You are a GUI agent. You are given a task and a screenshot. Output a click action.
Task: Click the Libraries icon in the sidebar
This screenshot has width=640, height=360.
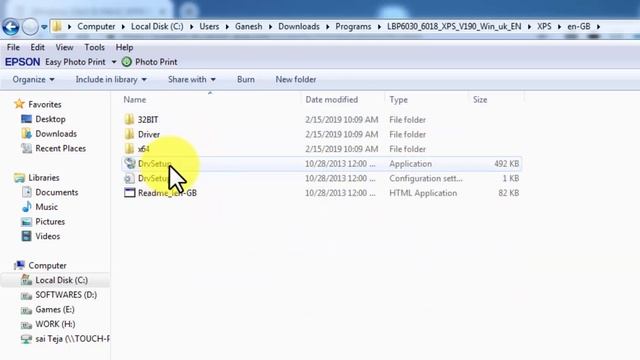pos(19,178)
